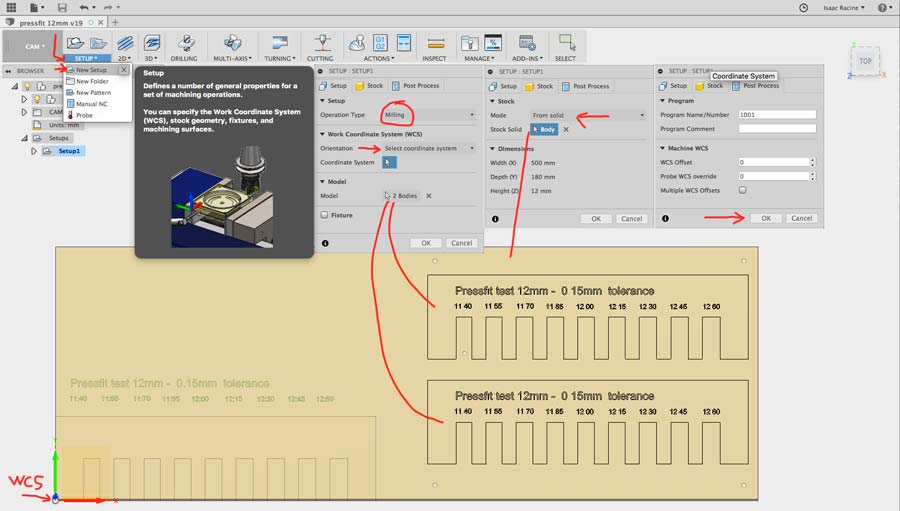The image size is (900, 511).
Task: Switch to the Stock tab in the first Setup dialog
Action: pyautogui.click(x=369, y=86)
